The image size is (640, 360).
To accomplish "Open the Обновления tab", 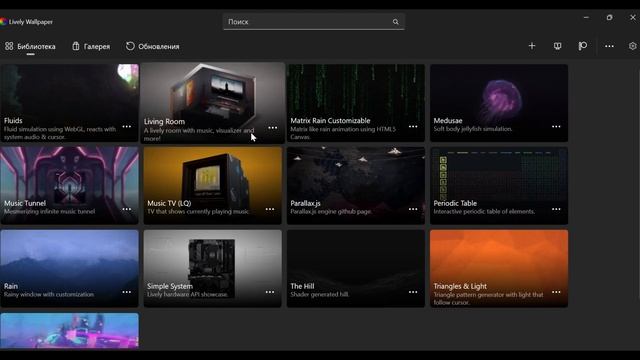I will coord(153,47).
